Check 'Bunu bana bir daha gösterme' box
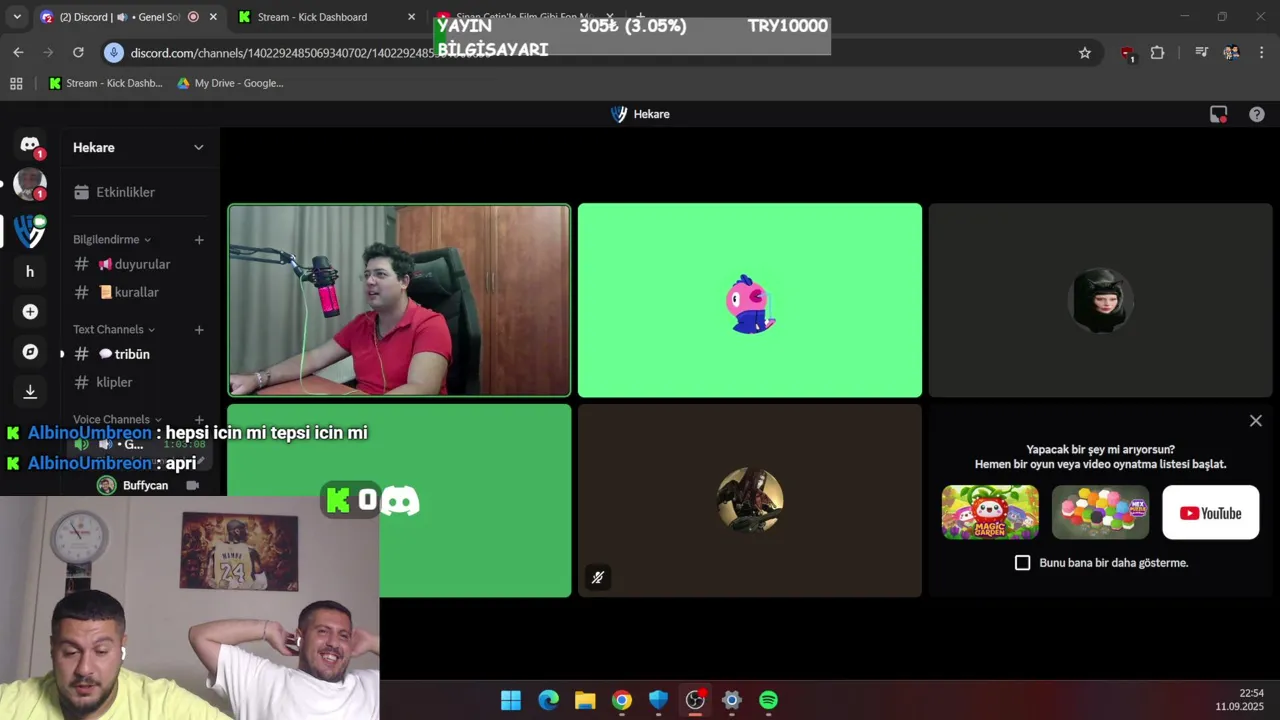Image resolution: width=1280 pixels, height=720 pixels. [x=1022, y=563]
